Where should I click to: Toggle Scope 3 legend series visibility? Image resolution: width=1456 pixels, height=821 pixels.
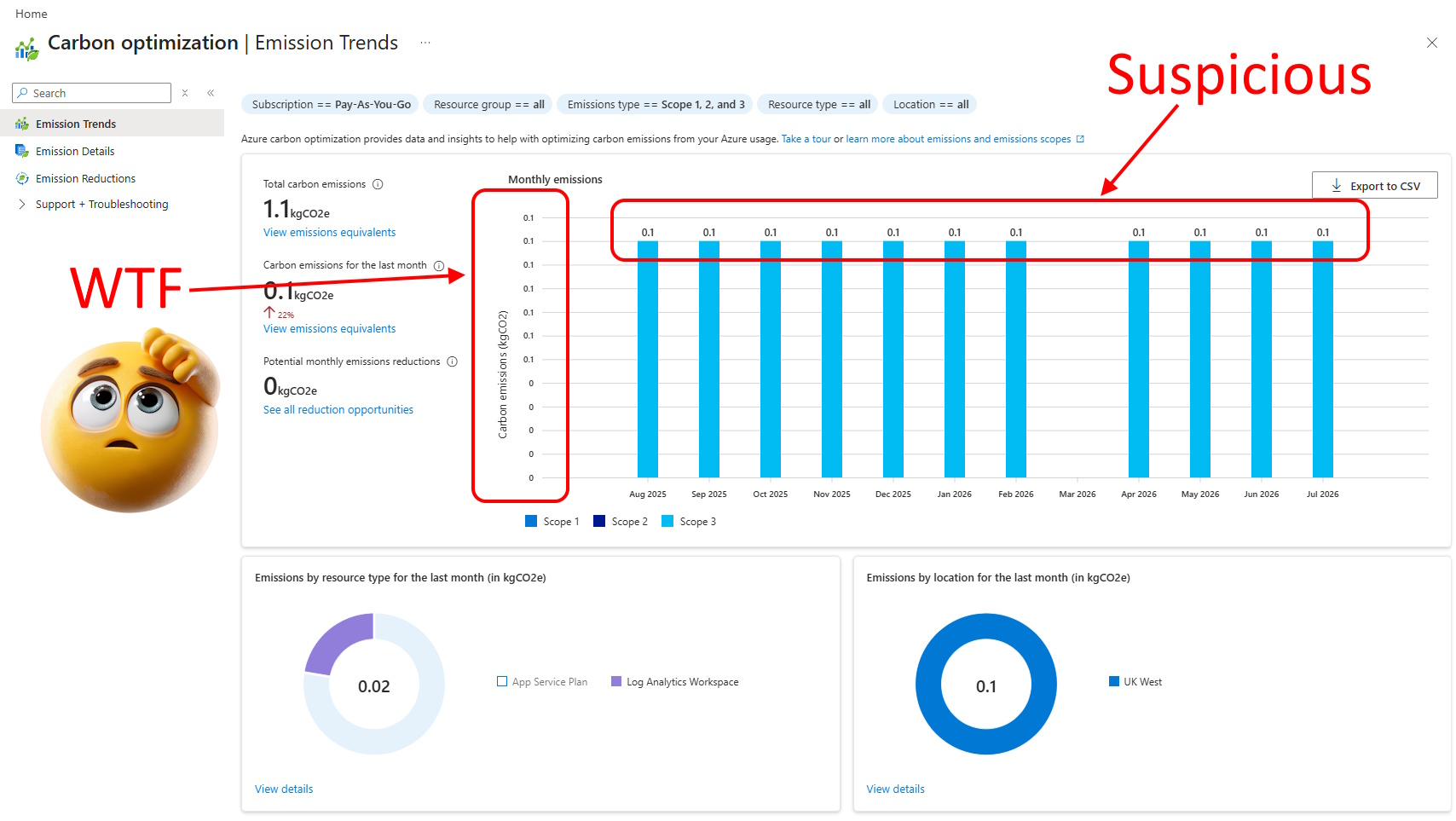click(689, 522)
